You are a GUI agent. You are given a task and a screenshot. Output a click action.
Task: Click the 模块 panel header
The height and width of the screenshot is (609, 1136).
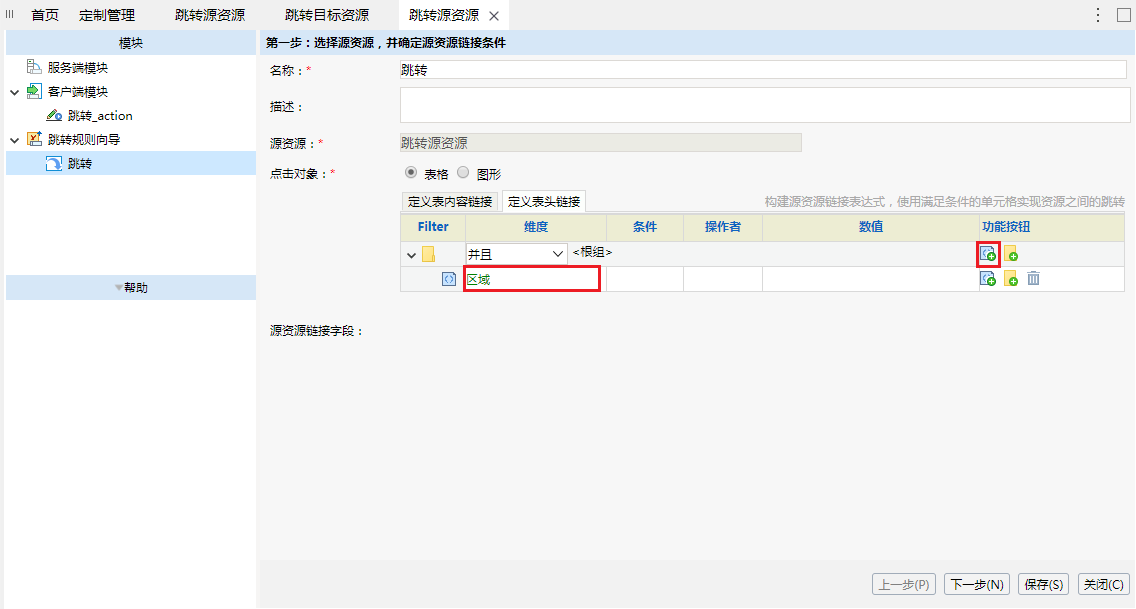point(130,43)
